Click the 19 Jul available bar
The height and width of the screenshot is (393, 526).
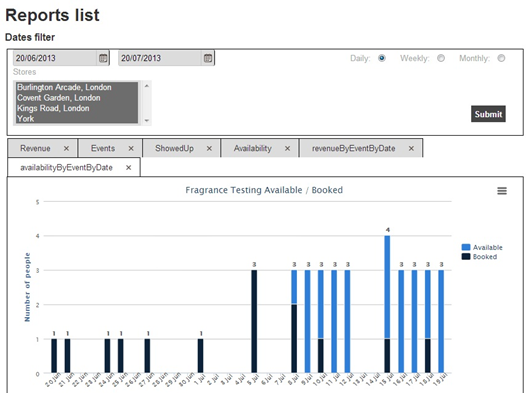(x=441, y=321)
